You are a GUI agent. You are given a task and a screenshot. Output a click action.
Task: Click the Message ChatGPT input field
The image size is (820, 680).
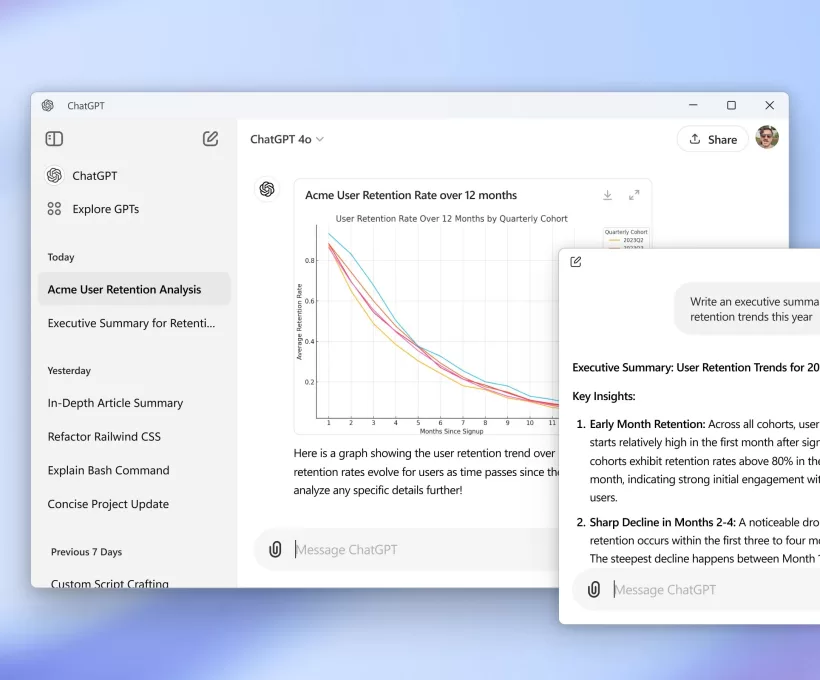click(420, 550)
